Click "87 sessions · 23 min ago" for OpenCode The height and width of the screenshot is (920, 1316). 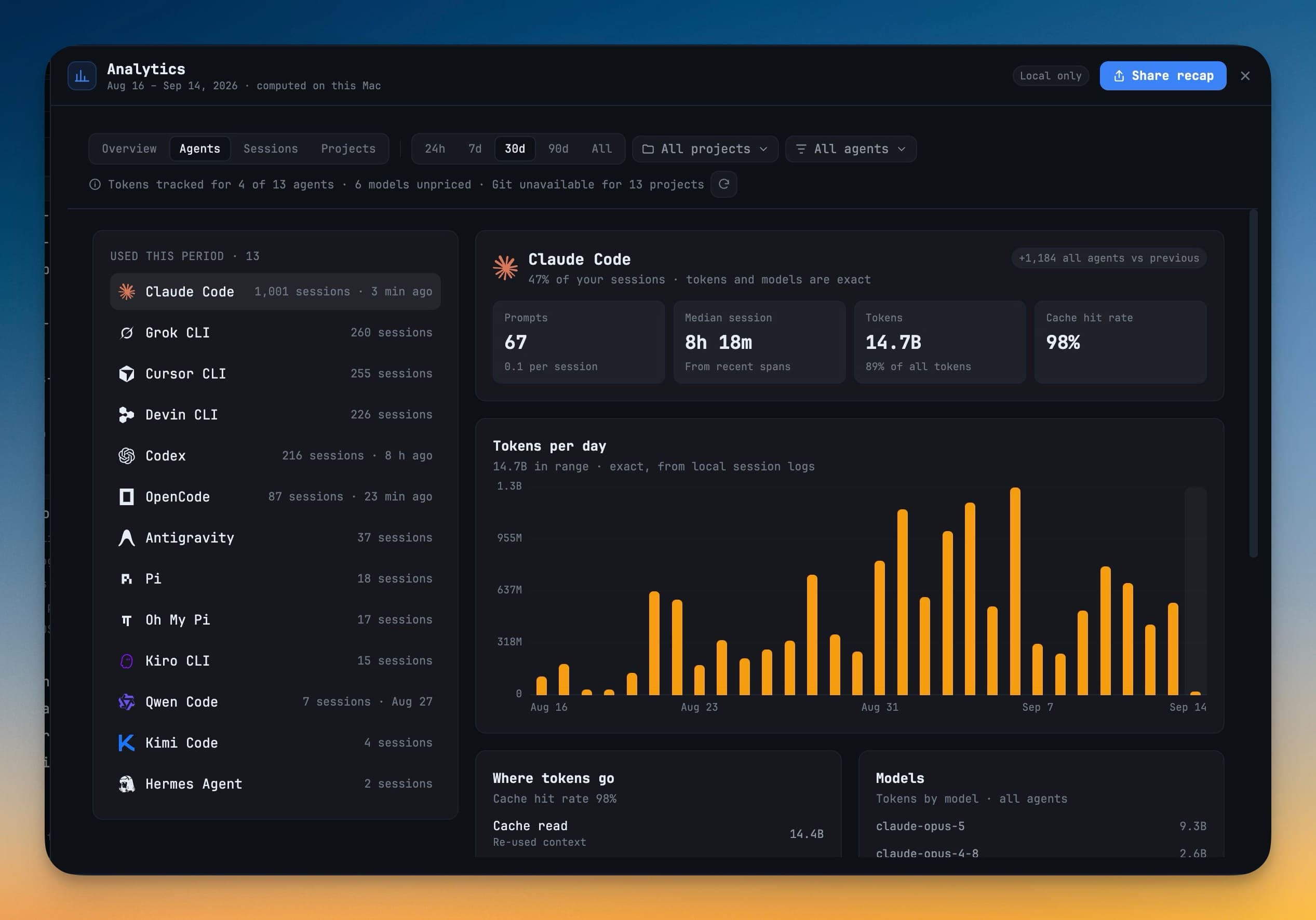pos(350,497)
